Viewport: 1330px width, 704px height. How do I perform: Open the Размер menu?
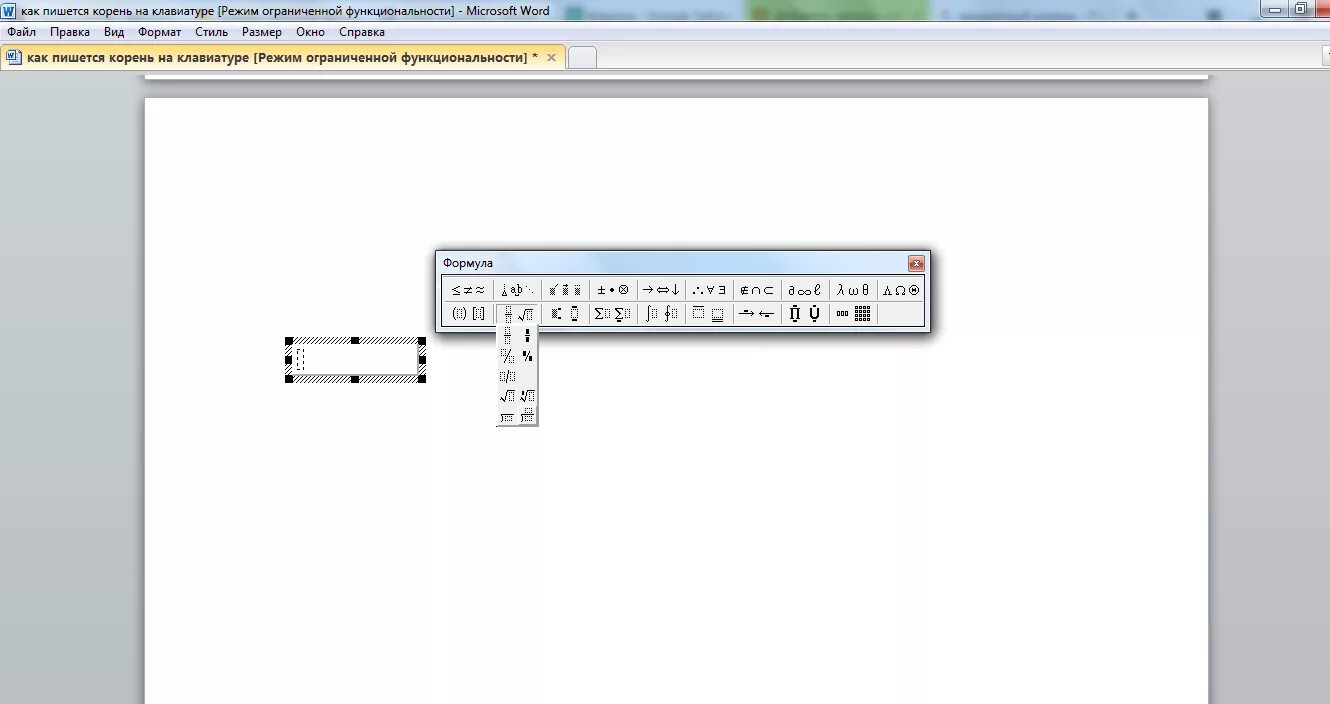tap(262, 32)
